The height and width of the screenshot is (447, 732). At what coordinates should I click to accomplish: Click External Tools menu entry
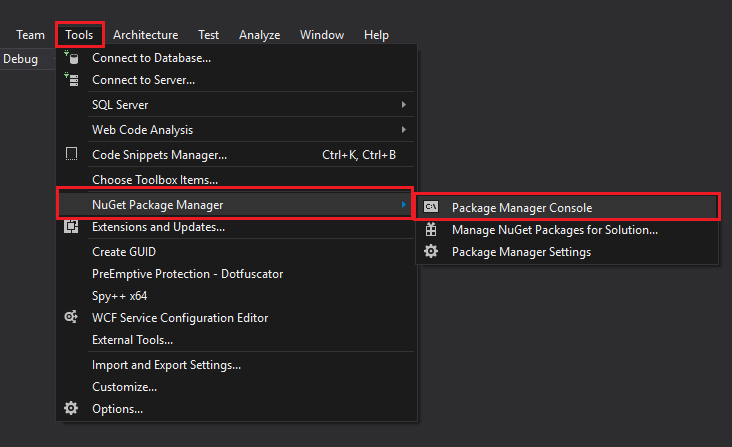coord(132,340)
